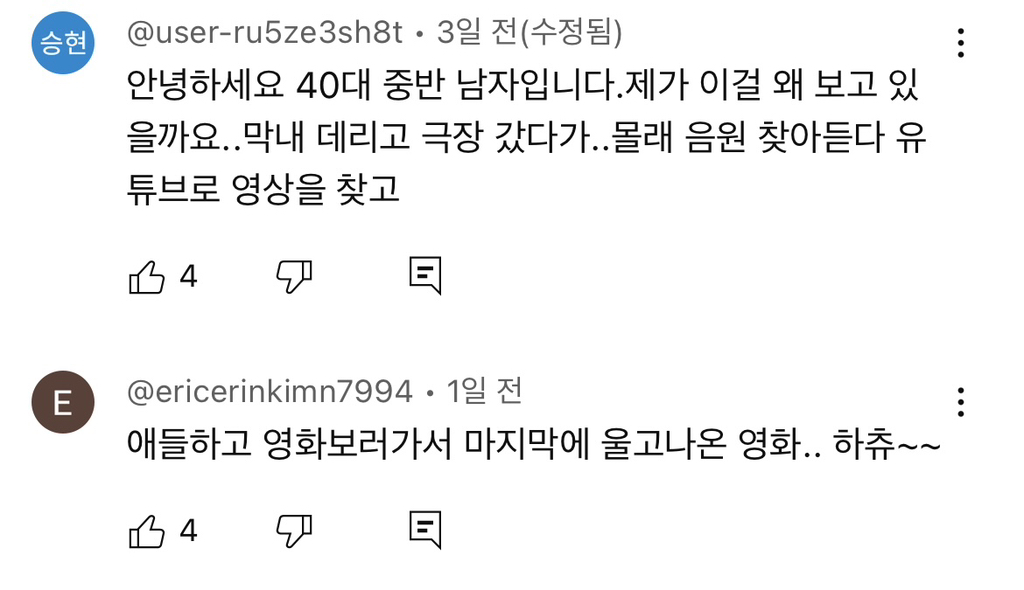The width and height of the screenshot is (1024, 590).
Task: Like the comment by @user-ru5ze3sh8t
Action: point(147,276)
